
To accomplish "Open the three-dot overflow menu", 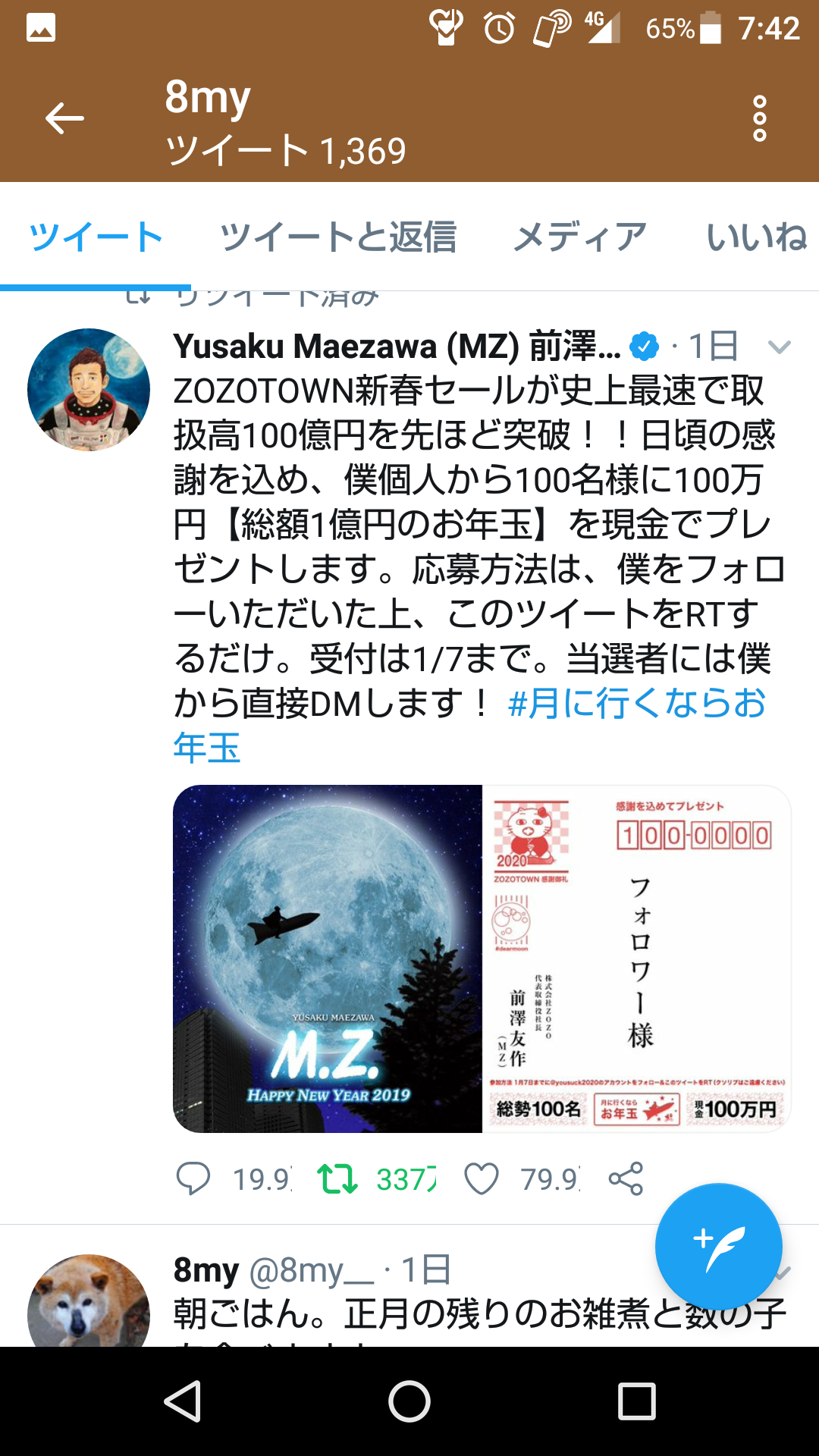I will coord(760,119).
